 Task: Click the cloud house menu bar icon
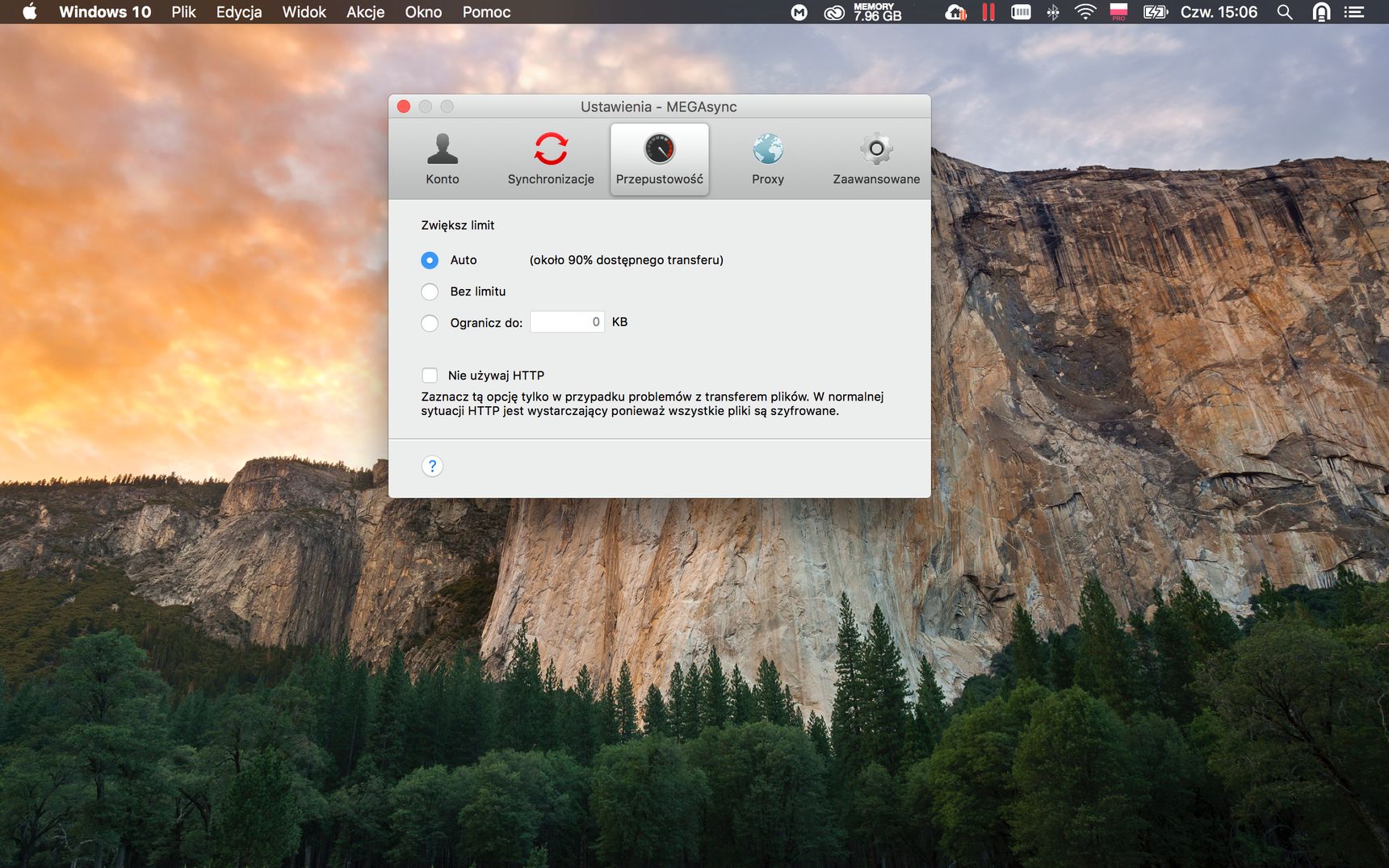955,12
